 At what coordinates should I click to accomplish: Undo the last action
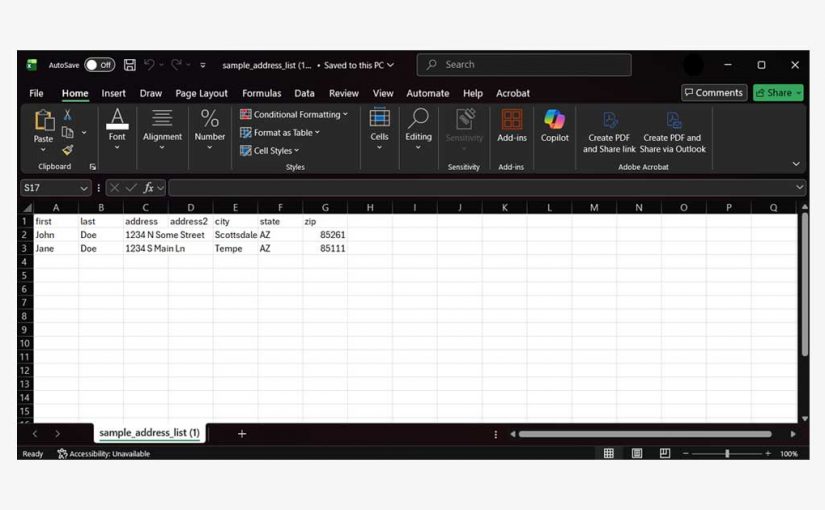click(149, 65)
